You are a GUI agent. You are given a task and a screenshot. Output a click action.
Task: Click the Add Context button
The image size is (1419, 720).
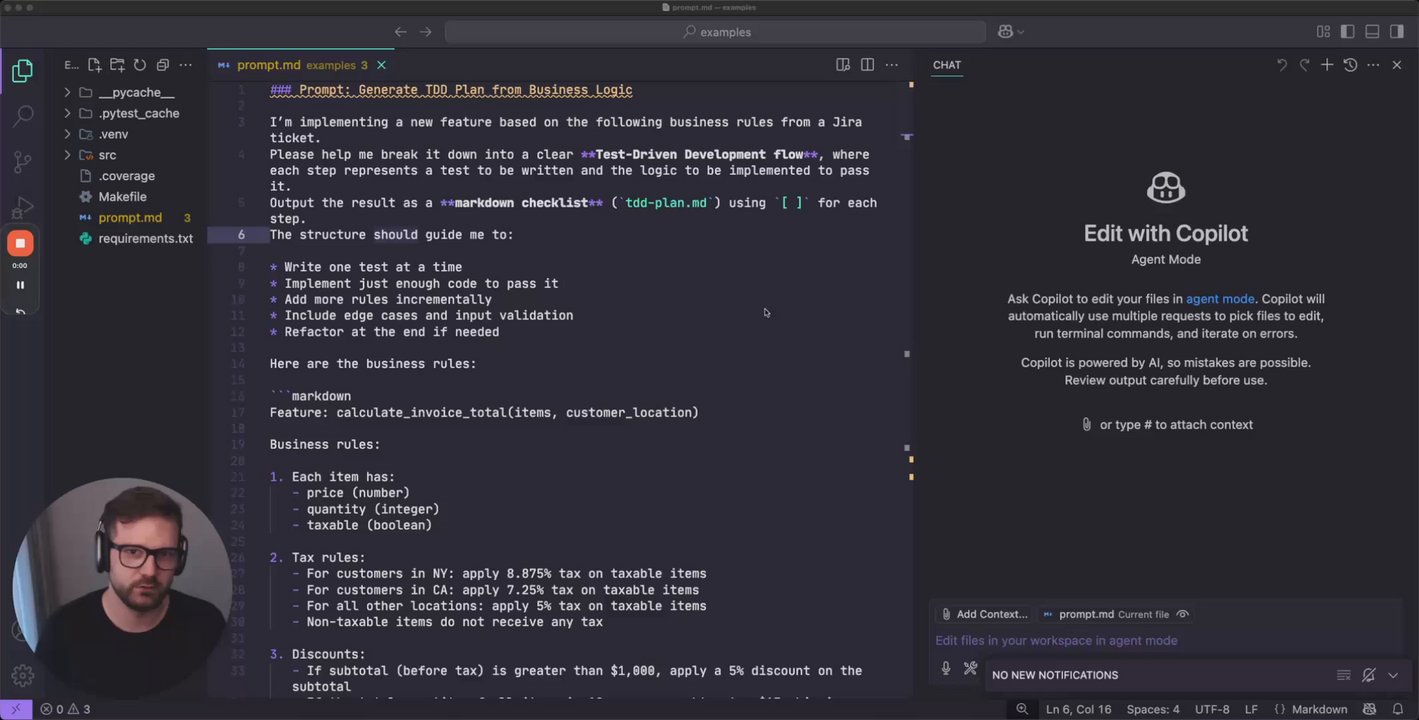(984, 614)
